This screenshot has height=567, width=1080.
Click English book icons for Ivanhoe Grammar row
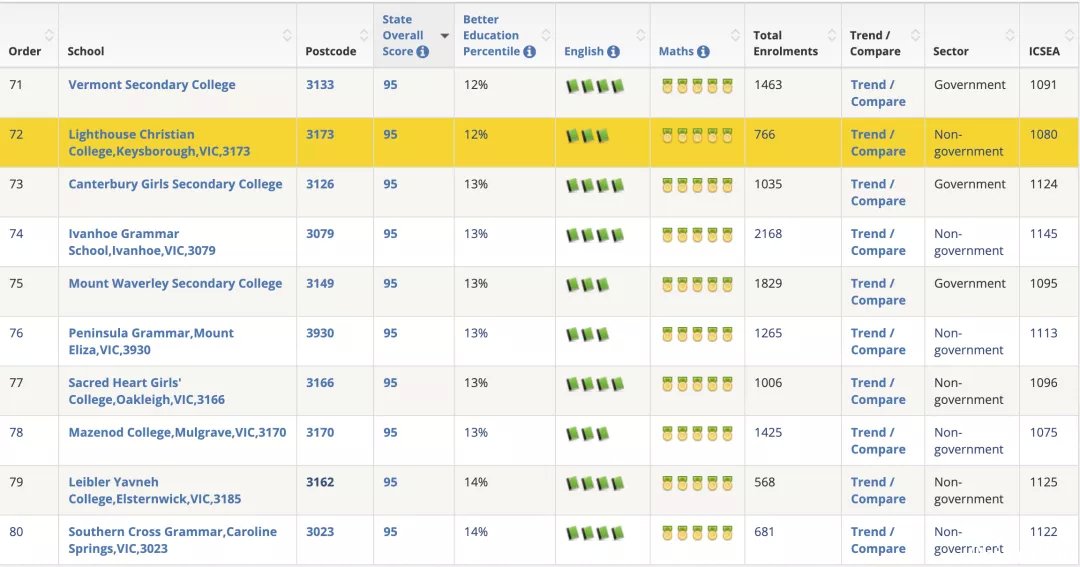(x=595, y=235)
